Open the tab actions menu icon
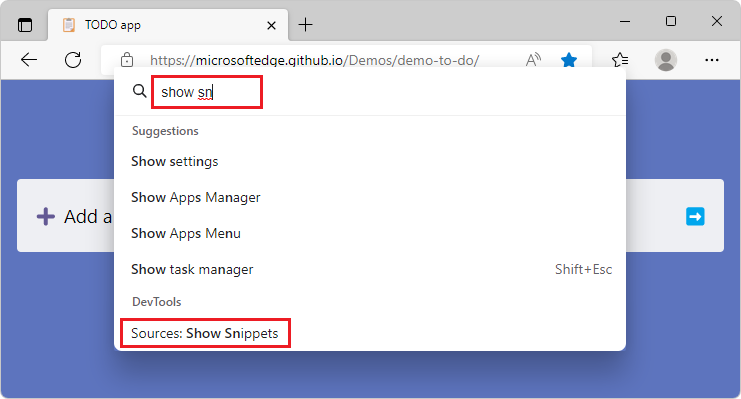The image size is (741, 399). click(x=25, y=25)
